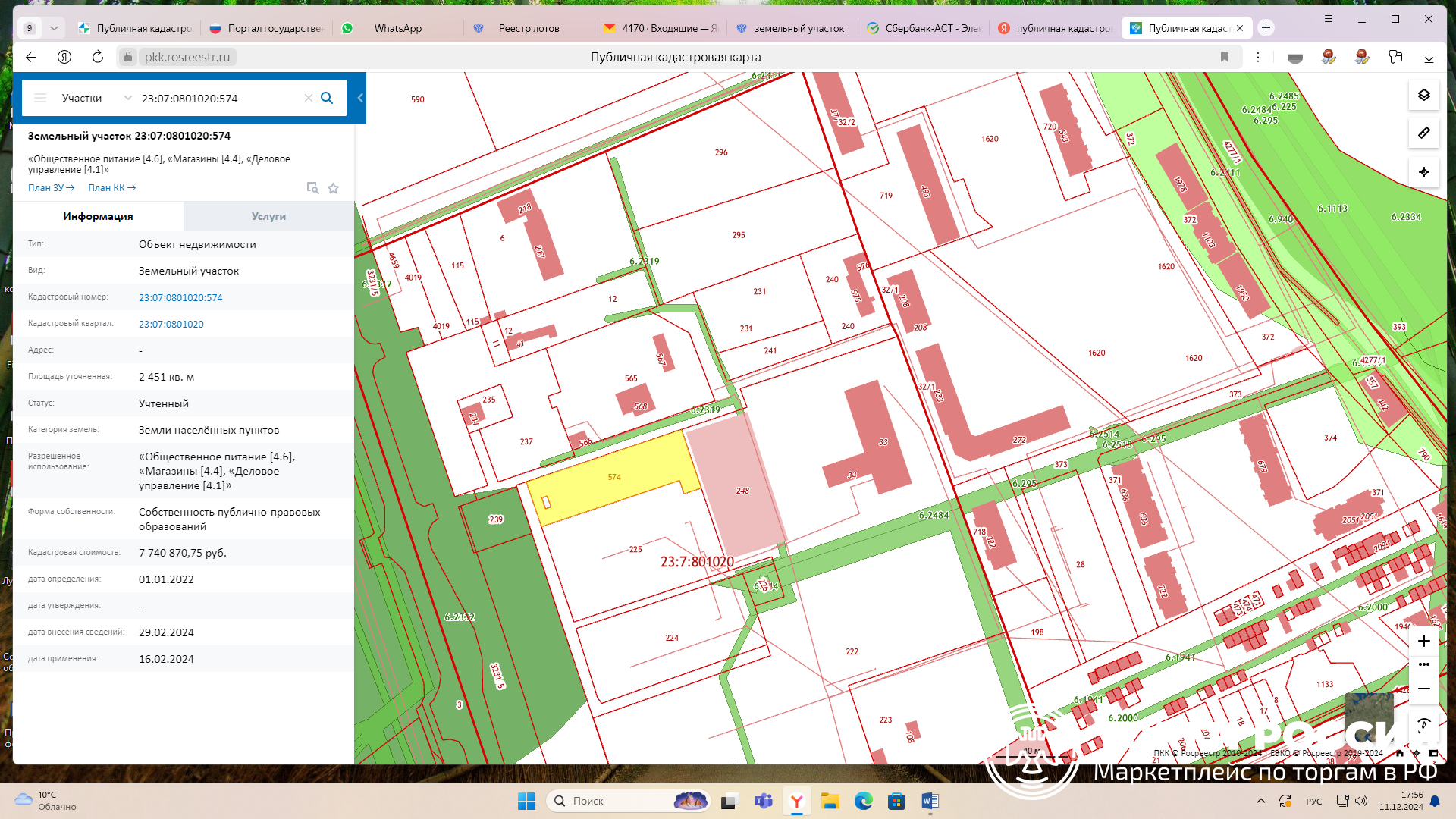Open the hamburger menu in search panel
The width and height of the screenshot is (1456, 819).
[40, 98]
